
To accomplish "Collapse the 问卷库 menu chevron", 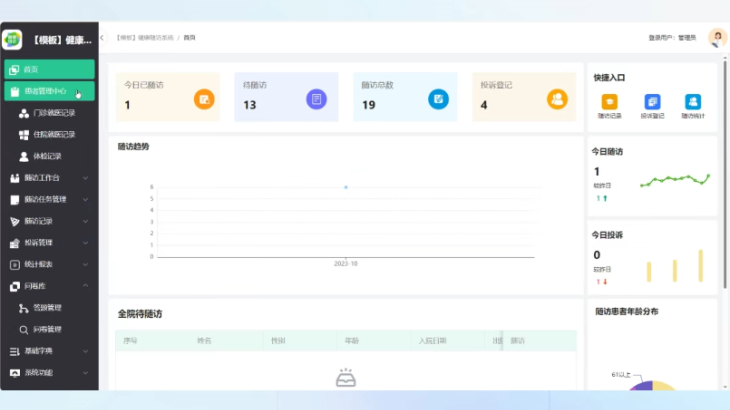I will pos(86,286).
